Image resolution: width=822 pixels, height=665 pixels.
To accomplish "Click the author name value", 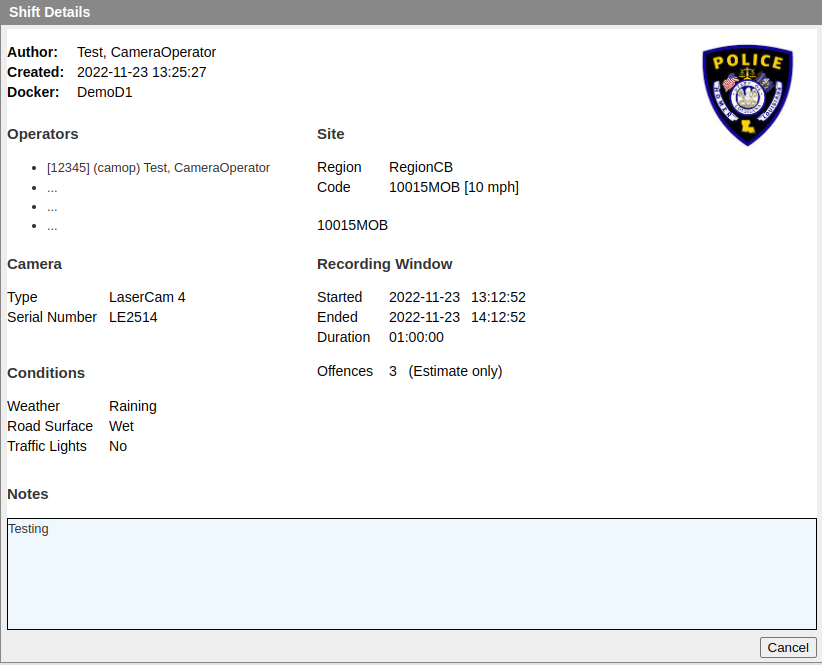I will pos(146,52).
